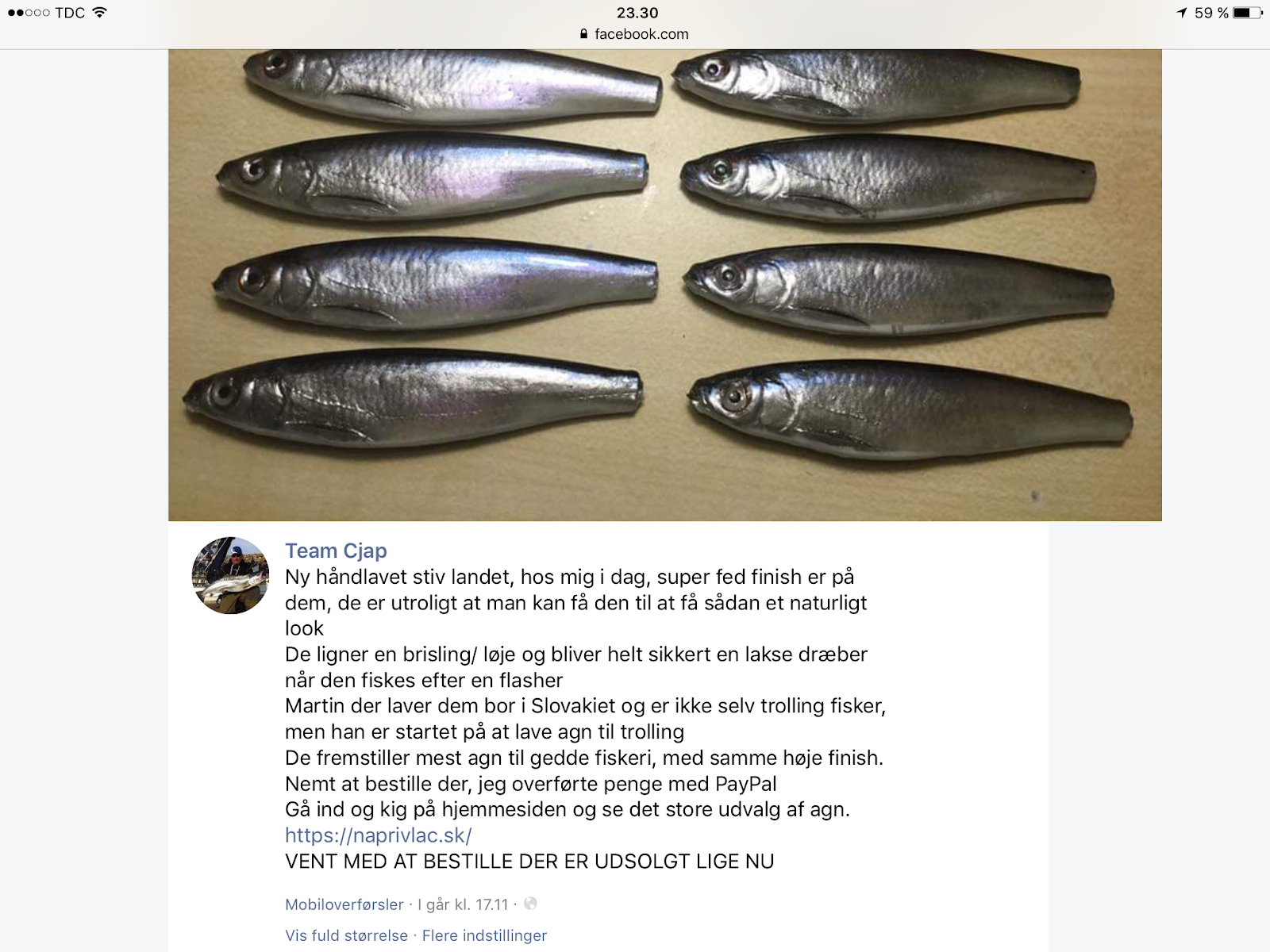Click the top-left lure in the photo
Viewport: 1270px width, 952px height.
pyautogui.click(x=452, y=85)
